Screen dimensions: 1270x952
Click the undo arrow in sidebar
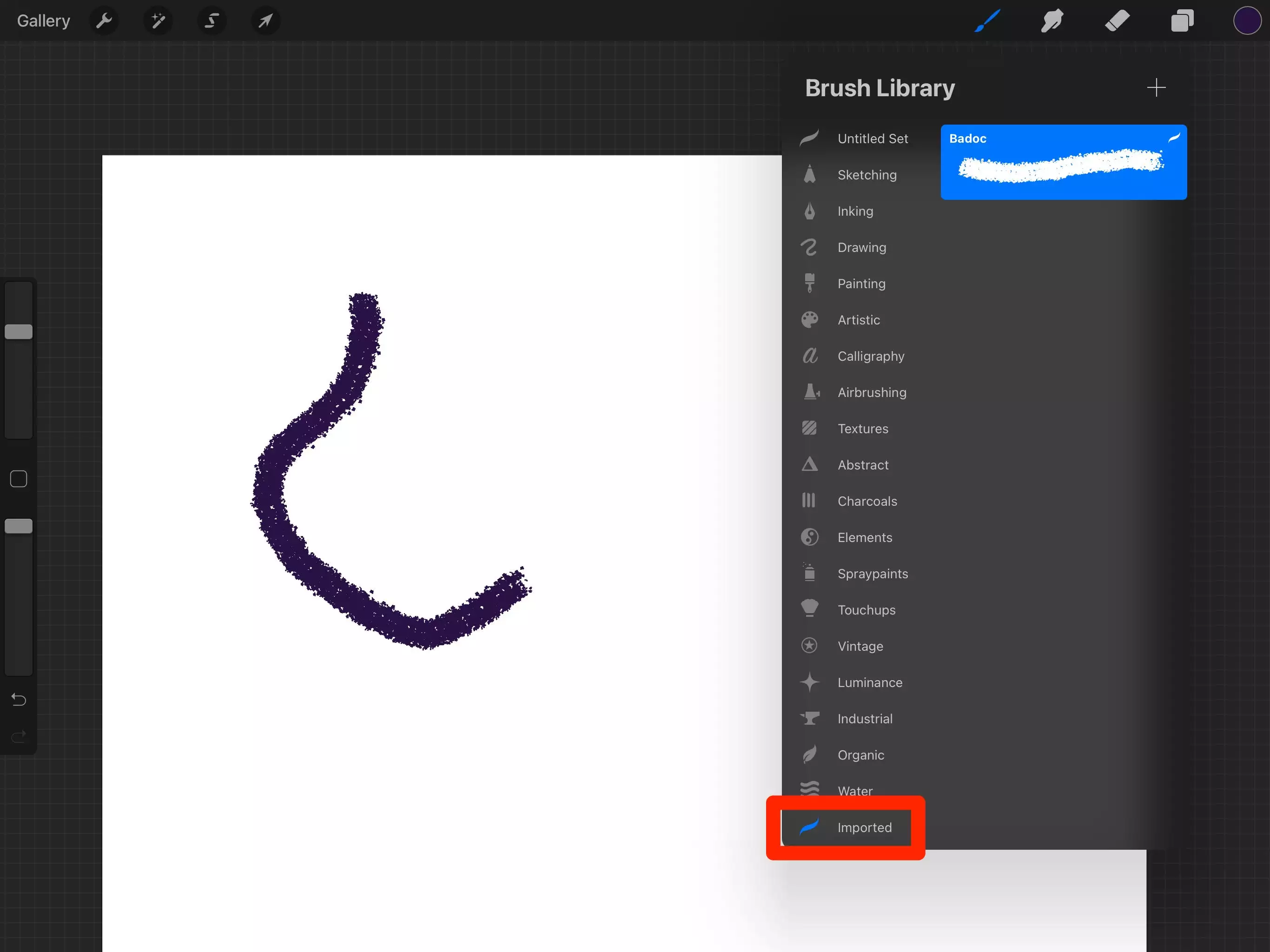coord(19,700)
